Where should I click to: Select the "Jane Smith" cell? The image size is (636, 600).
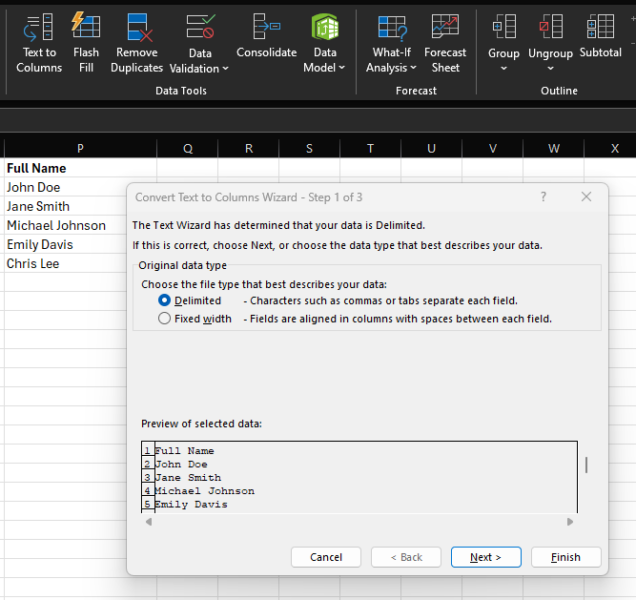click(65, 206)
